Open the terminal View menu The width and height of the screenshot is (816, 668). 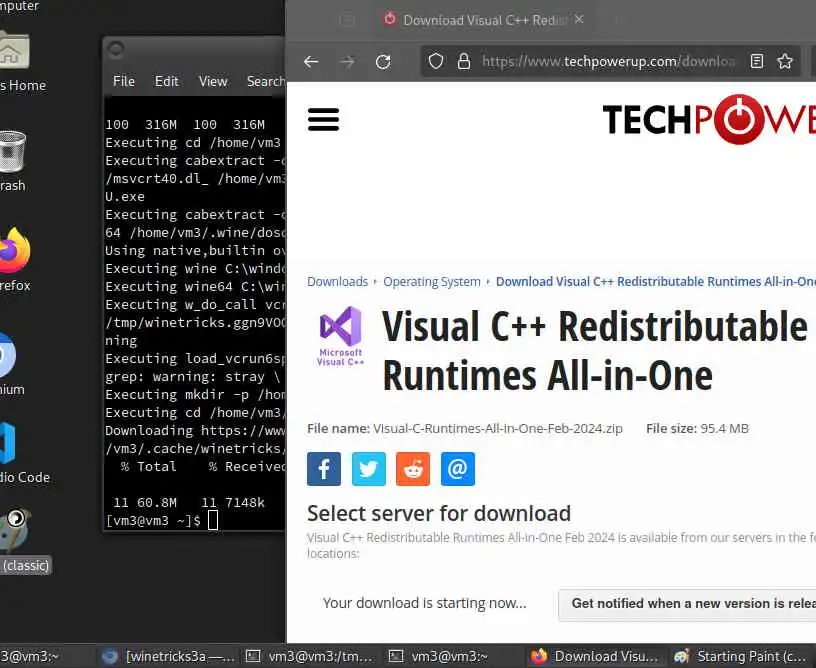coord(213,82)
